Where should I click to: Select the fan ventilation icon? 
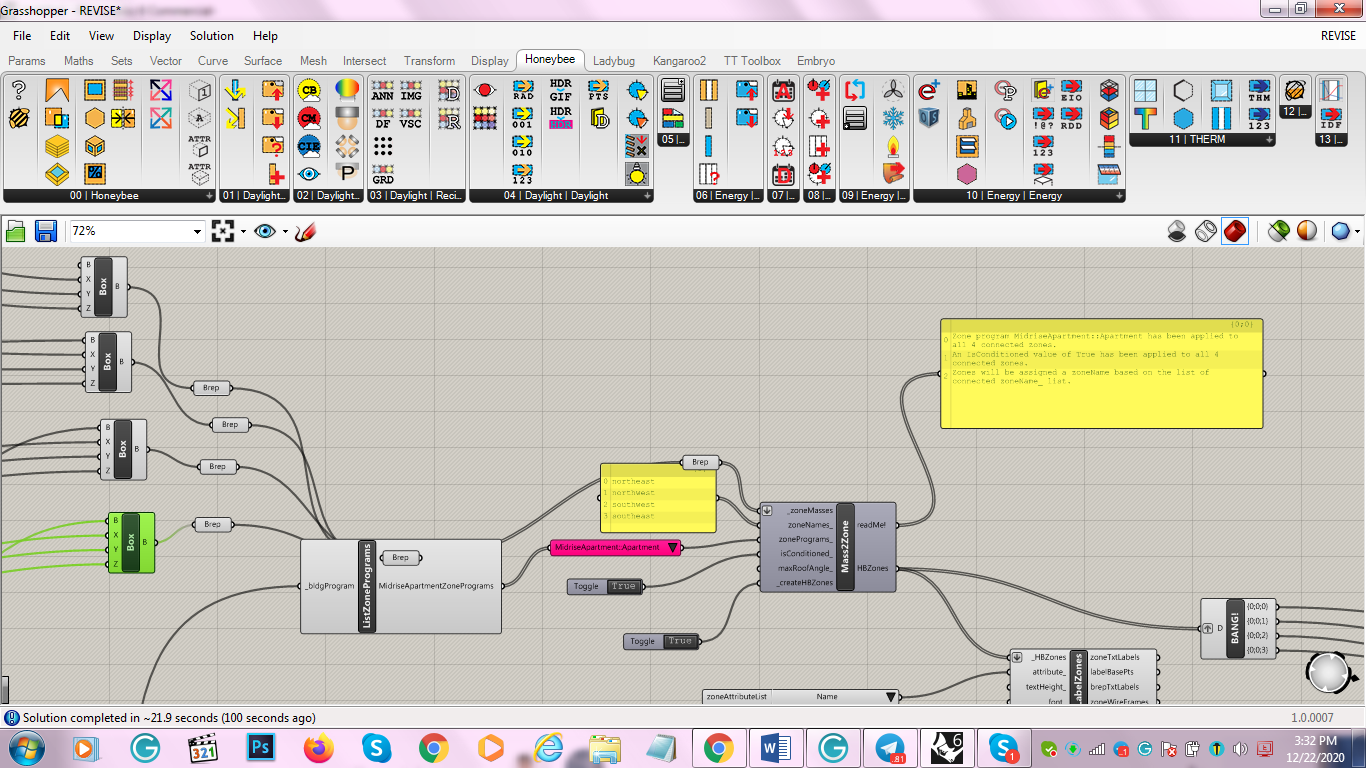pos(892,90)
